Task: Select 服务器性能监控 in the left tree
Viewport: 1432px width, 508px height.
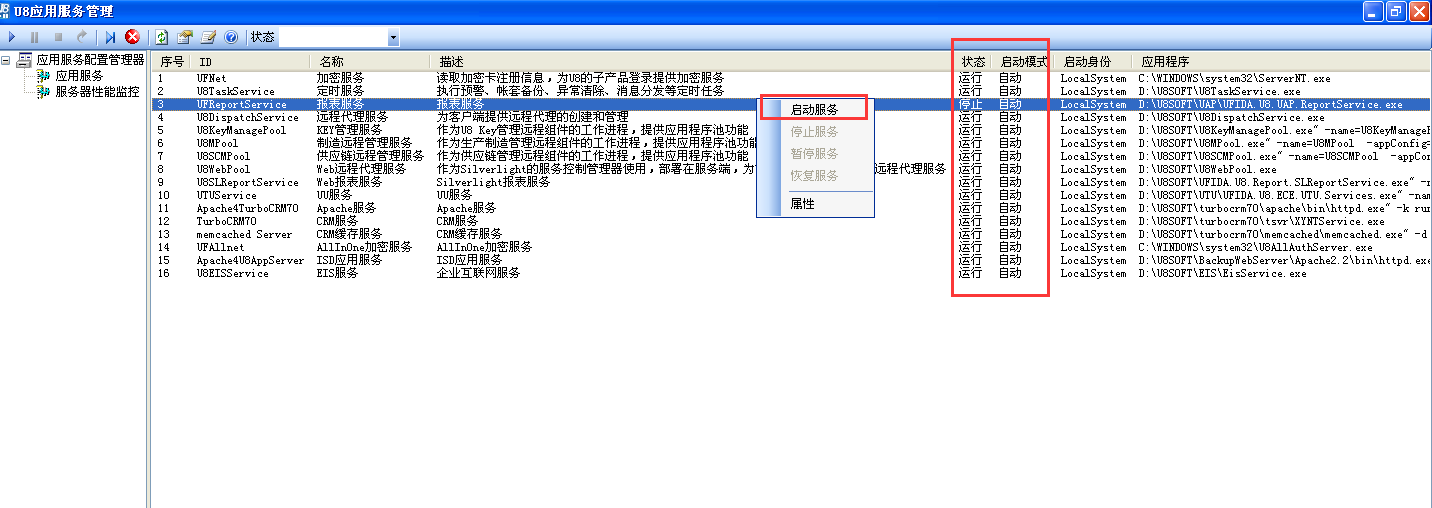Action: (x=97, y=91)
